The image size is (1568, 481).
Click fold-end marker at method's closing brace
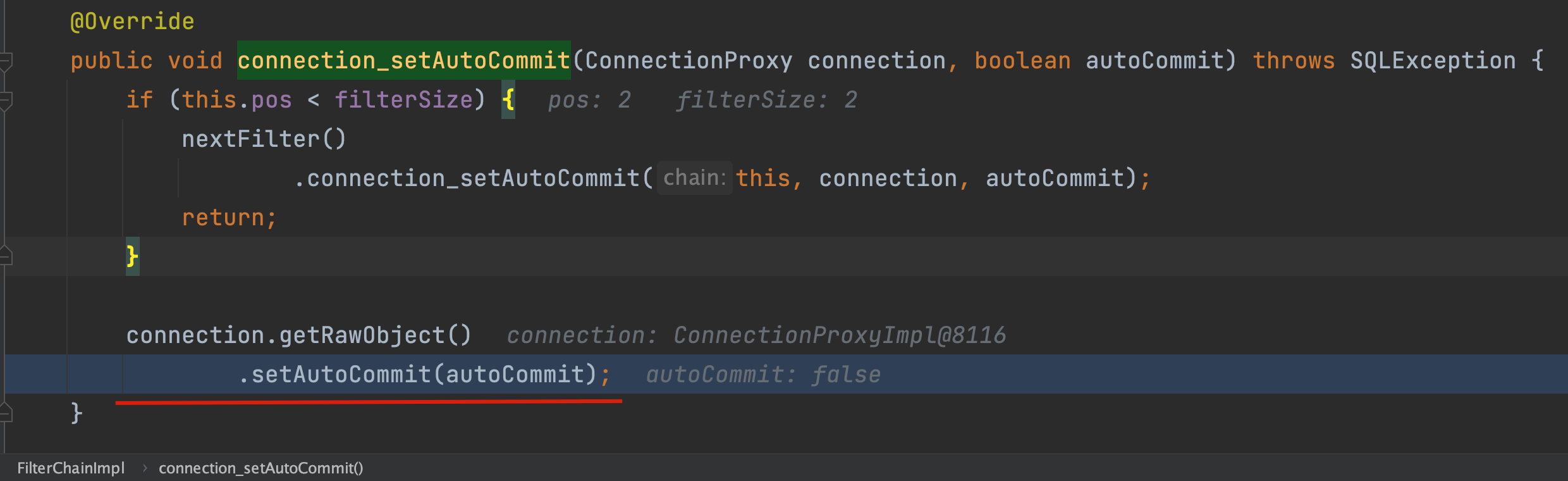coord(6,413)
